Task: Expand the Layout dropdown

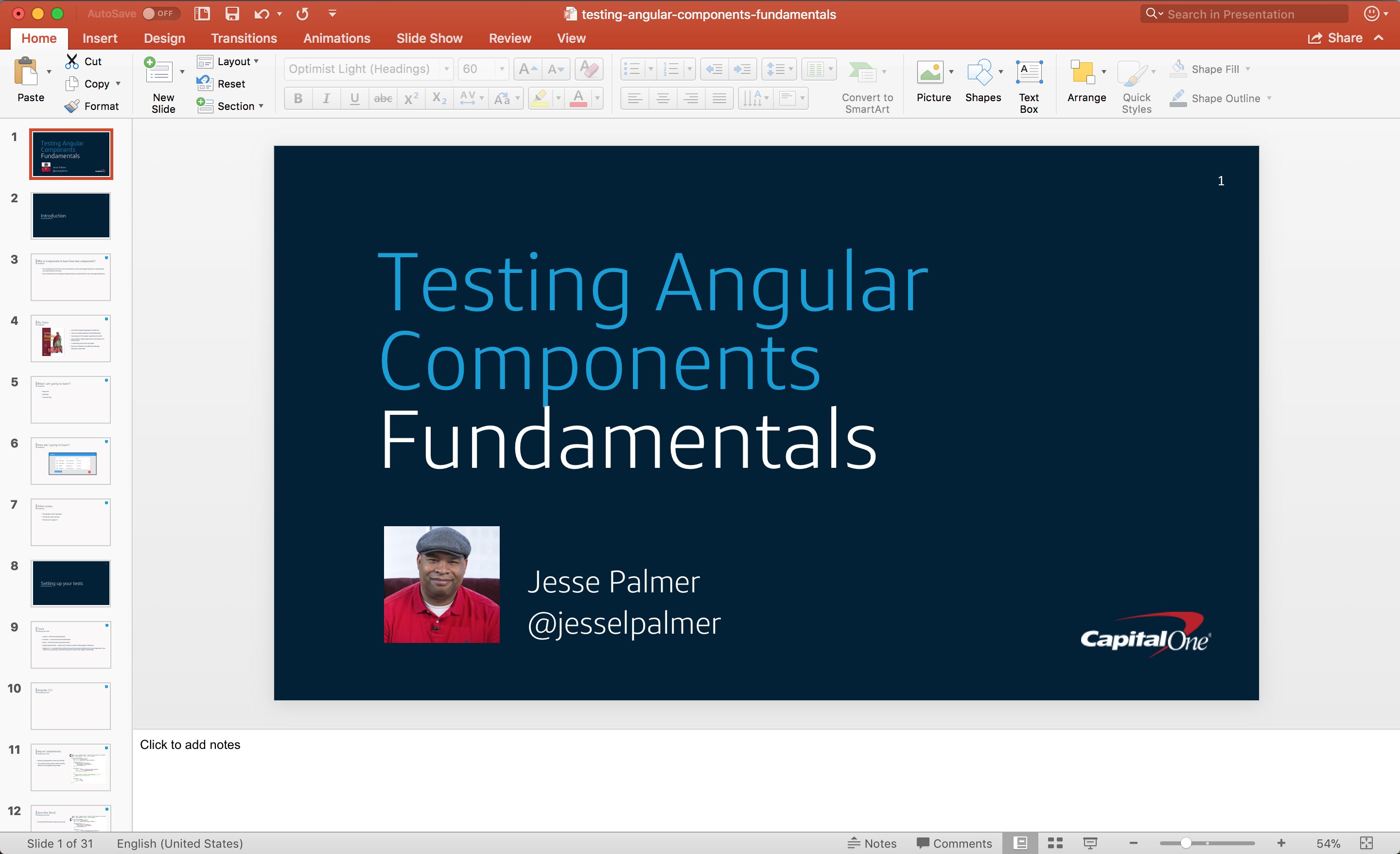Action: click(x=256, y=61)
